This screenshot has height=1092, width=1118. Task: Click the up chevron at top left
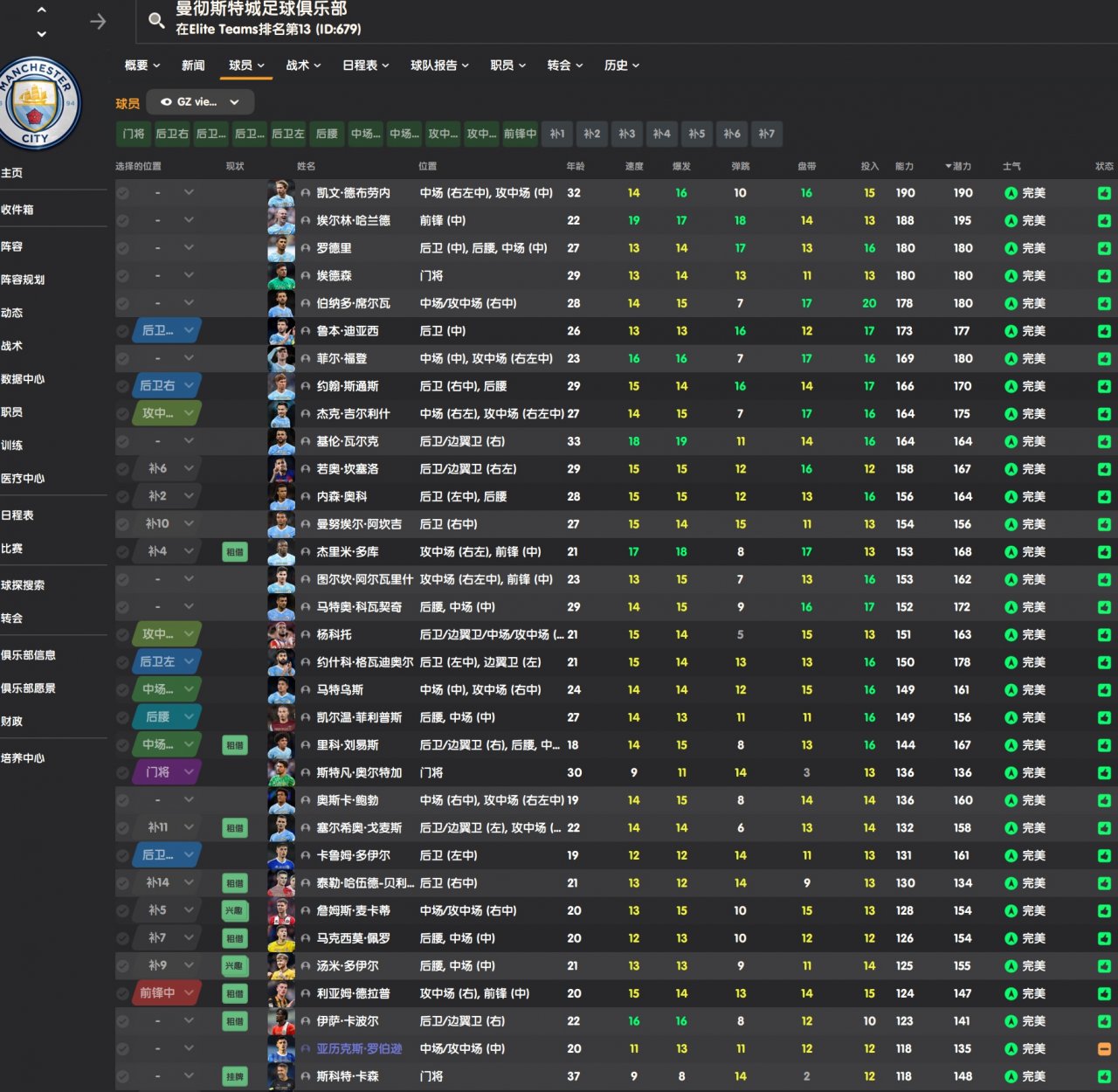[41, 10]
